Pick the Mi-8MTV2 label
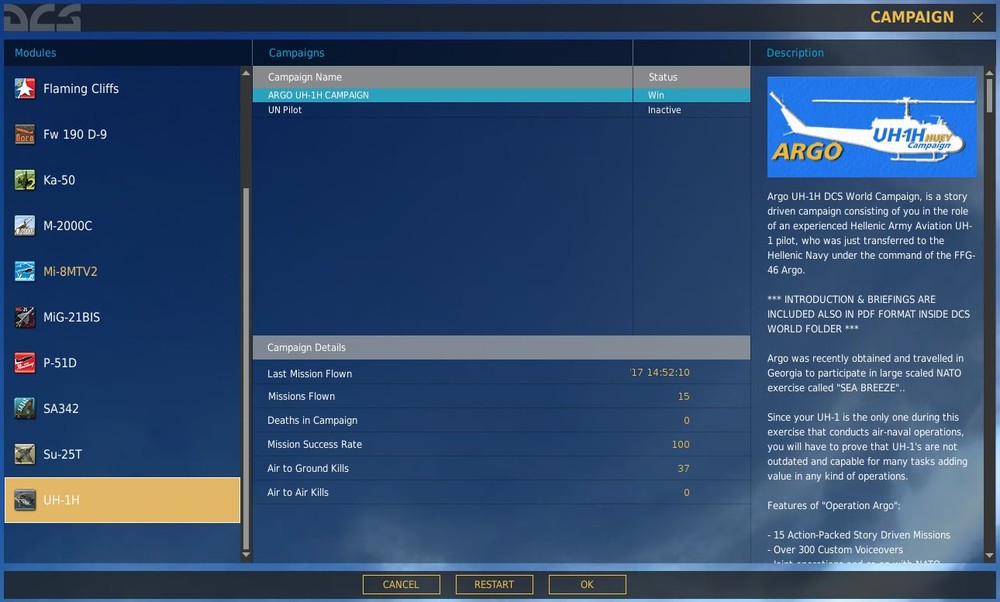The image size is (1000, 602). (x=70, y=271)
